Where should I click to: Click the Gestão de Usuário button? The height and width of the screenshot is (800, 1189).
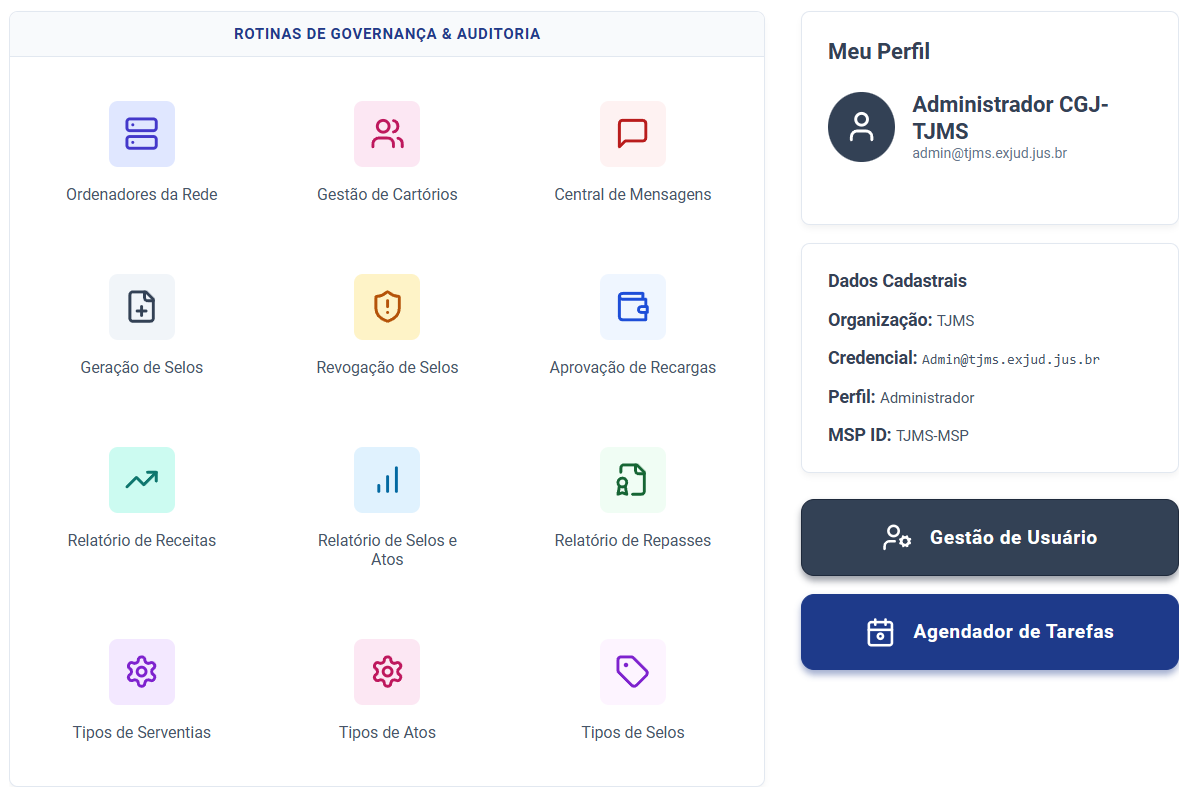[990, 538]
